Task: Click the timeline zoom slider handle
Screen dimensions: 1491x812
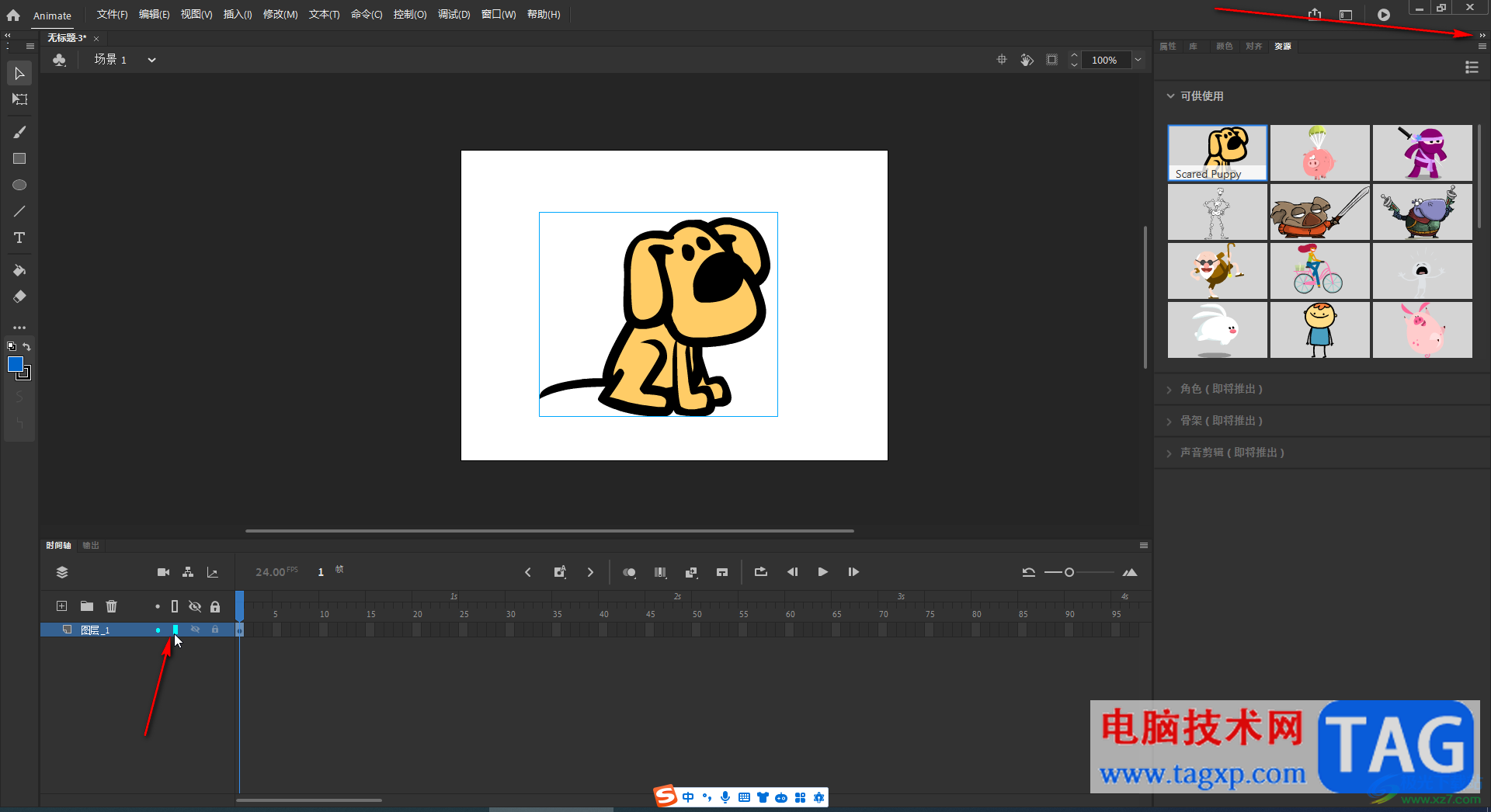Action: pos(1069,572)
